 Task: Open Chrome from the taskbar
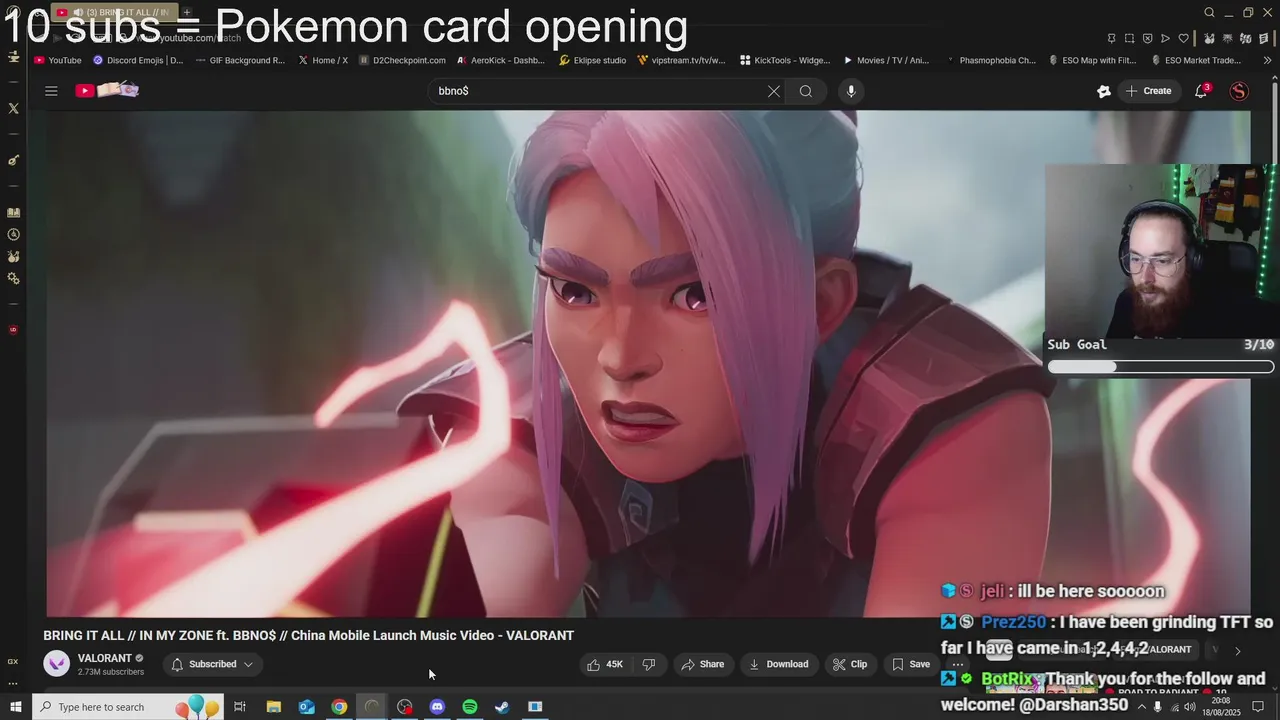point(339,707)
